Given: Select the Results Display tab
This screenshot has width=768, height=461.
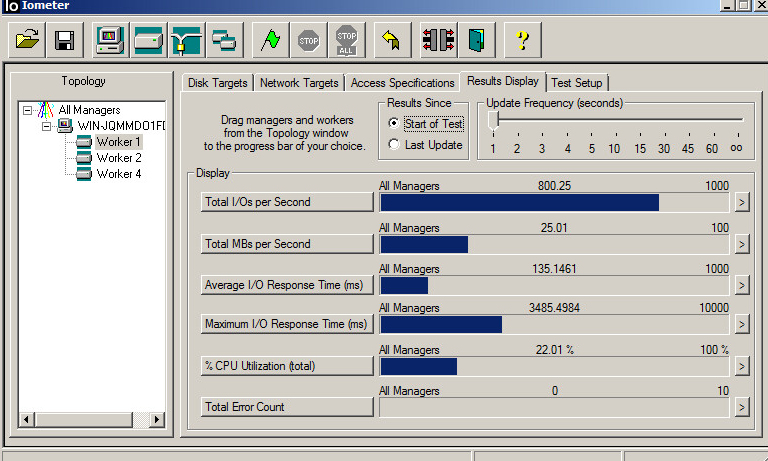Looking at the screenshot, I should click(x=503, y=81).
